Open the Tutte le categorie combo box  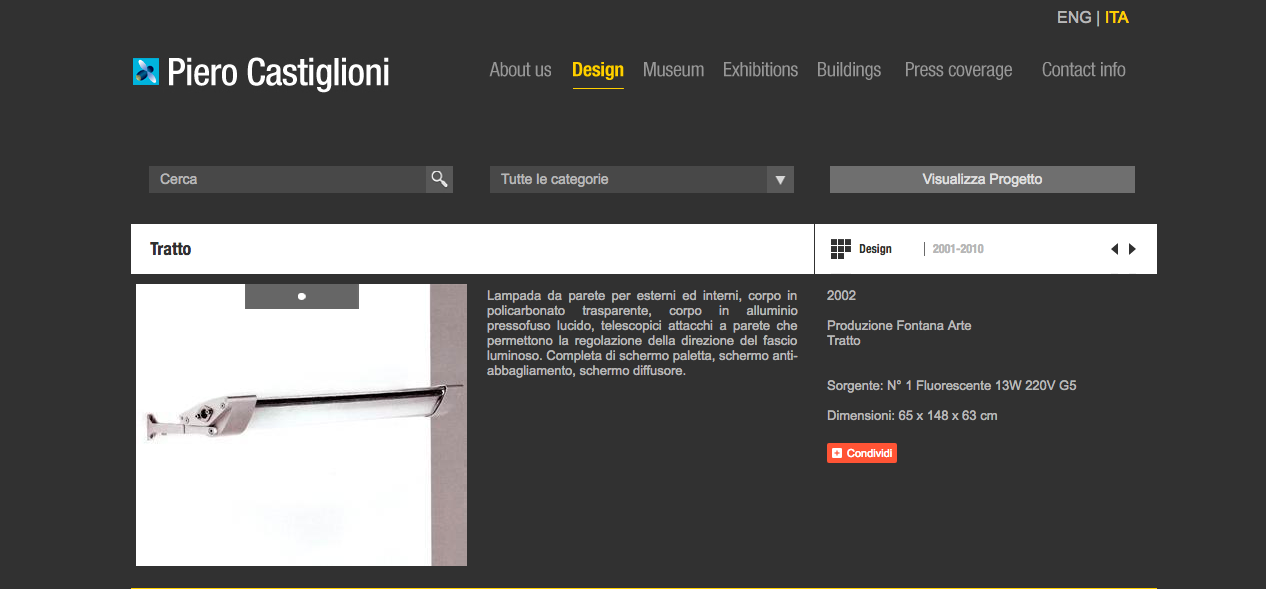[x=628, y=180]
